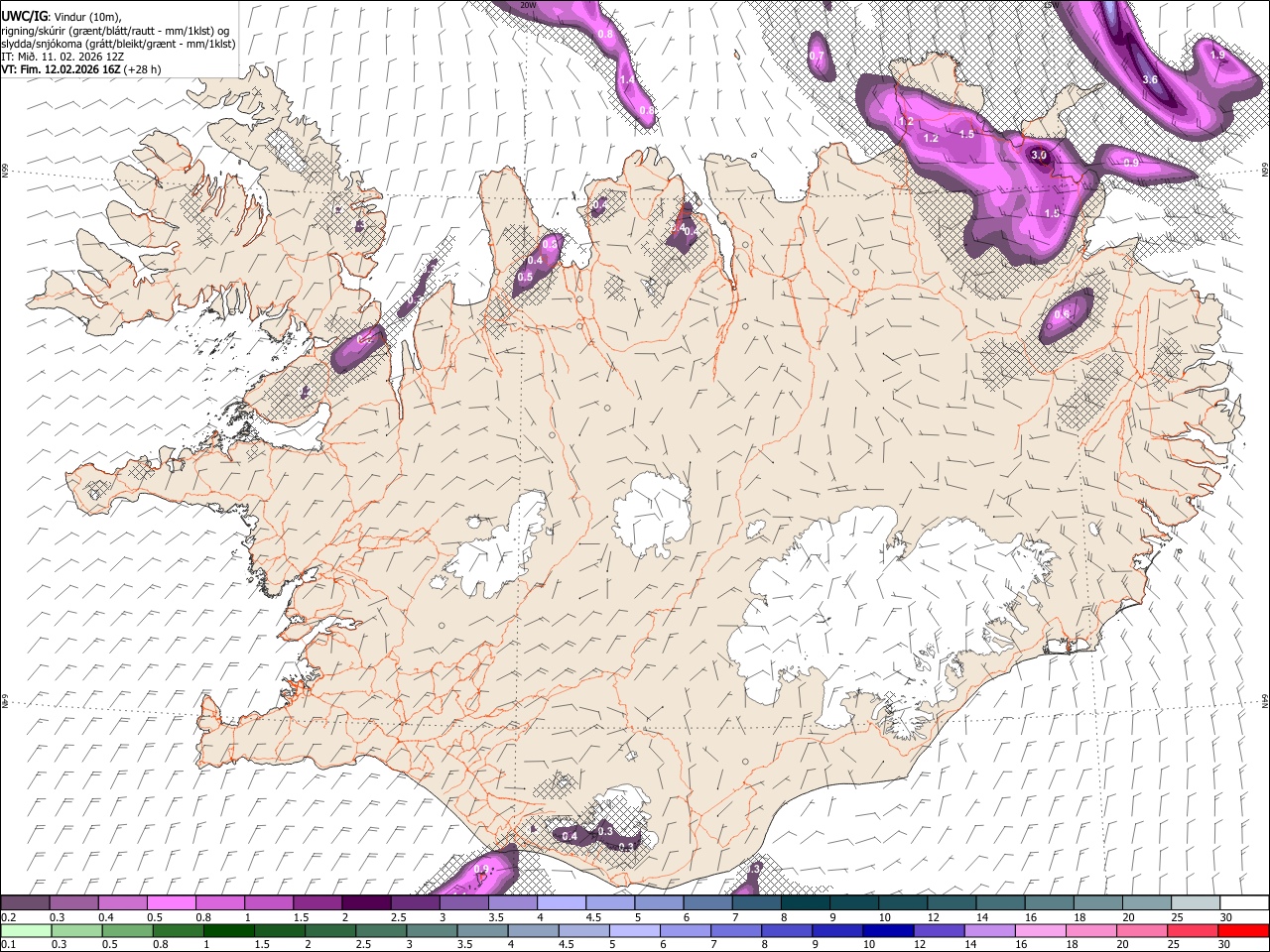Pick the white upper swatch starting at 30
Image resolution: width=1270 pixels, height=952 pixels.
(x=1243, y=903)
